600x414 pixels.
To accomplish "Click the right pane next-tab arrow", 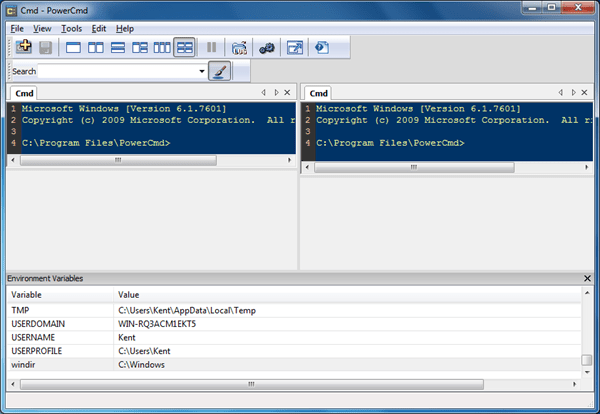I will [x=573, y=93].
